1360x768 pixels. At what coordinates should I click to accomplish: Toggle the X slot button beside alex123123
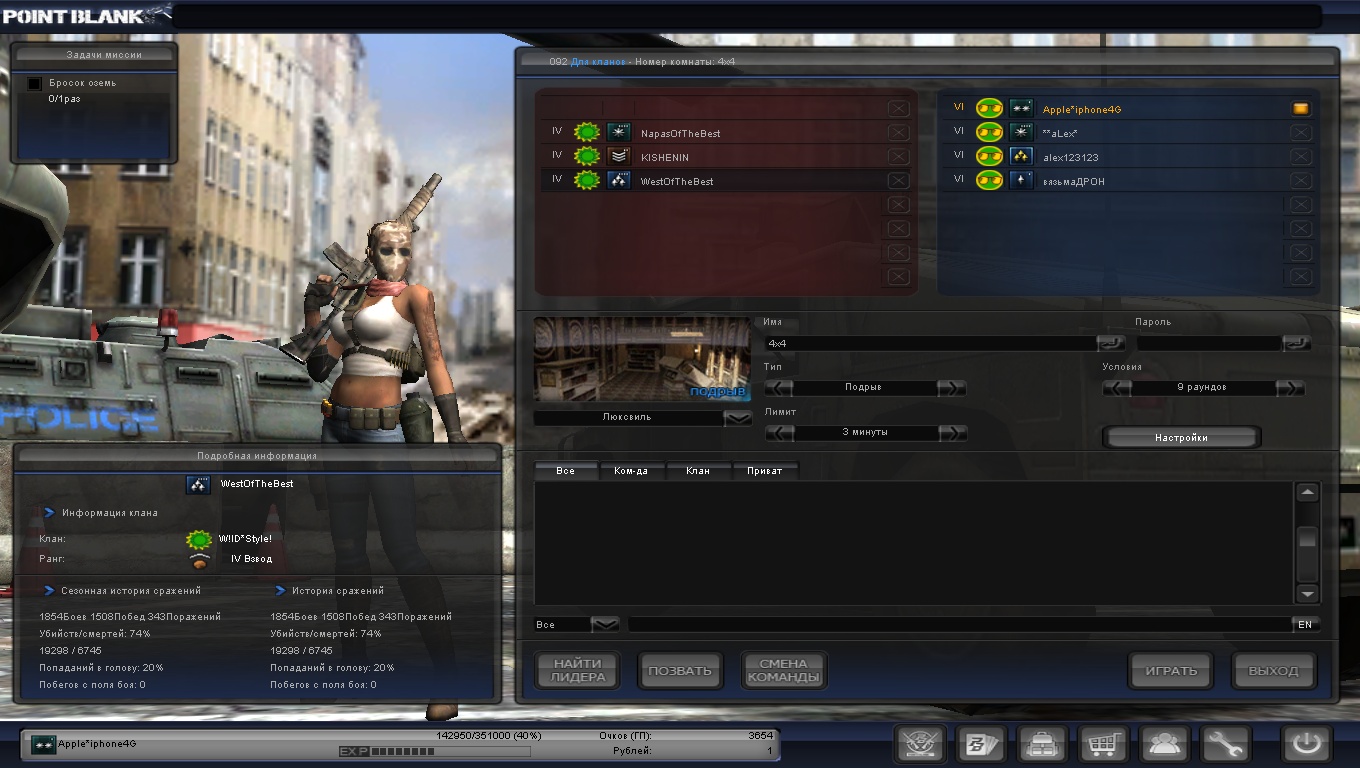1300,157
